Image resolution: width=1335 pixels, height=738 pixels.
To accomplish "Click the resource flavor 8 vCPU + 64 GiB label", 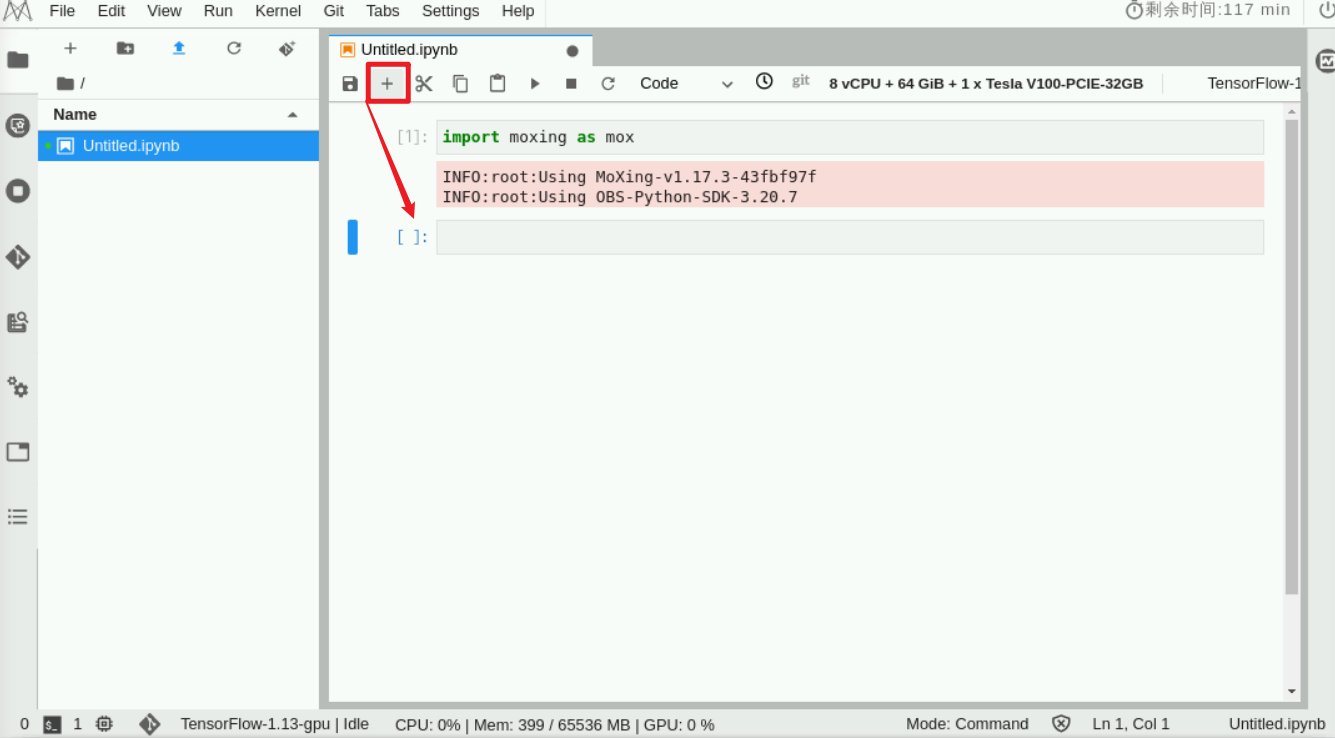I will 986,84.
